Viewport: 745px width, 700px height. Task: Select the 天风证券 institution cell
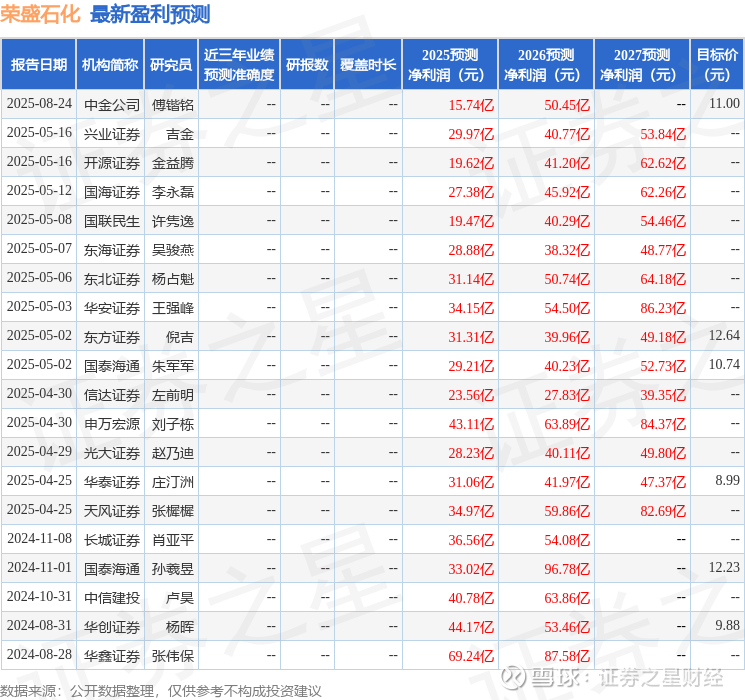pyautogui.click(x=112, y=511)
